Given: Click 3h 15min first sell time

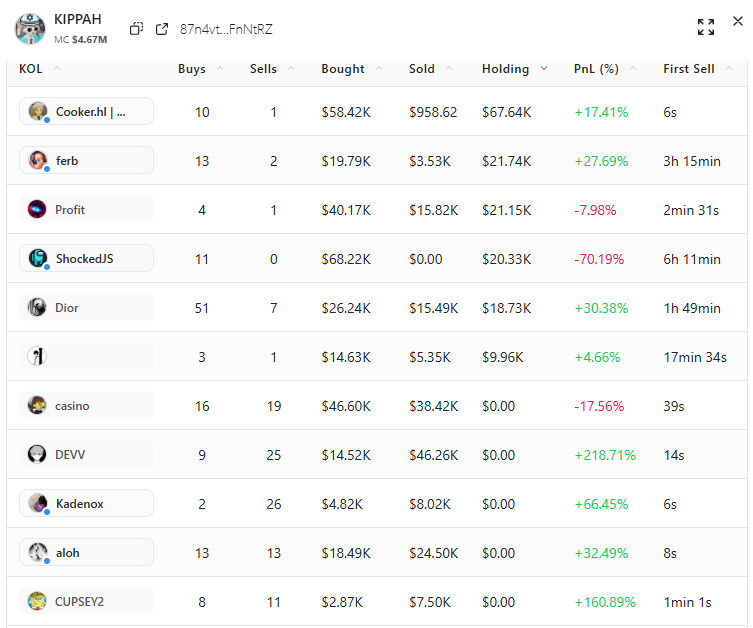Looking at the screenshot, I should pos(692,161).
